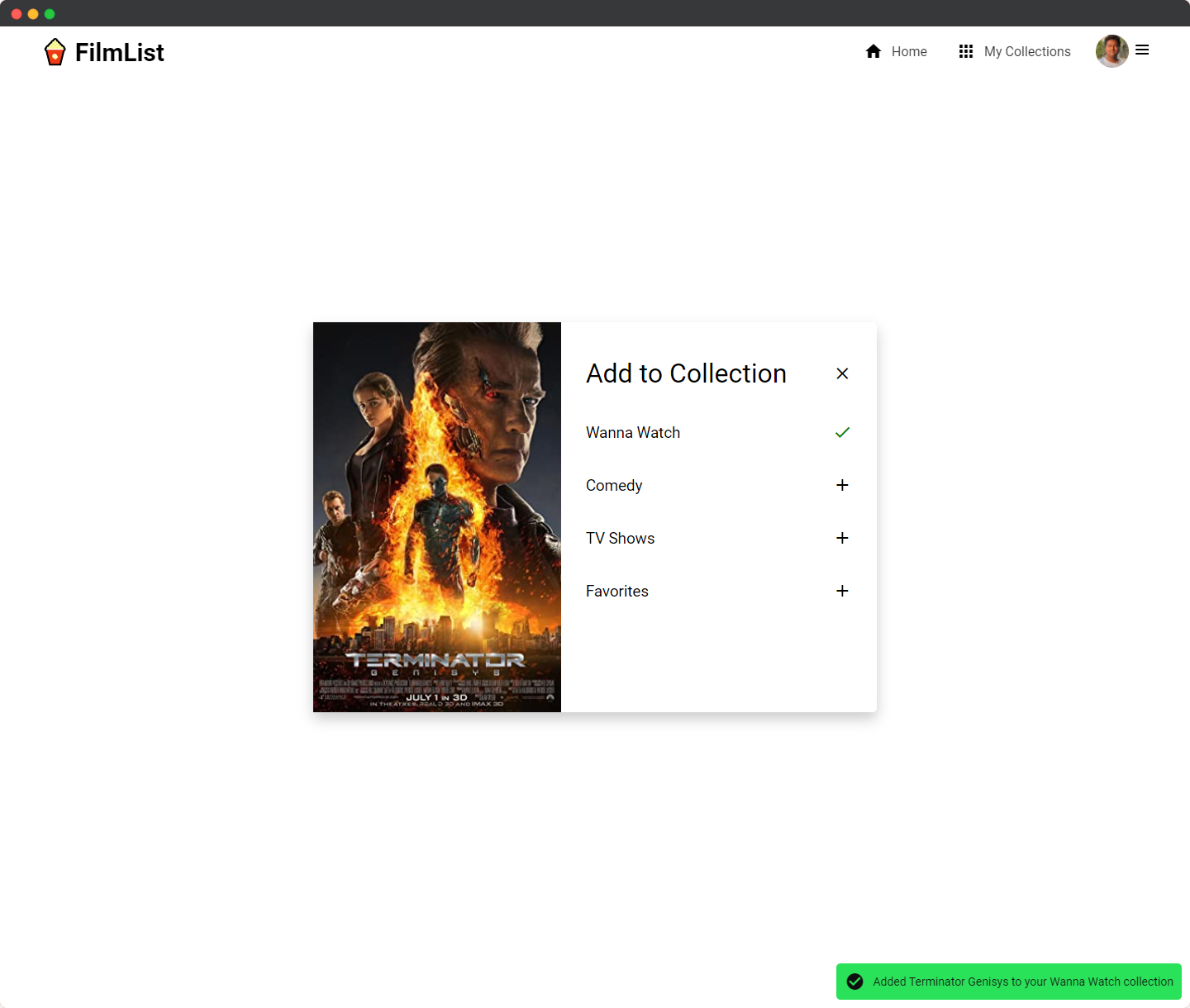Select the TV Shows collection label

620,538
